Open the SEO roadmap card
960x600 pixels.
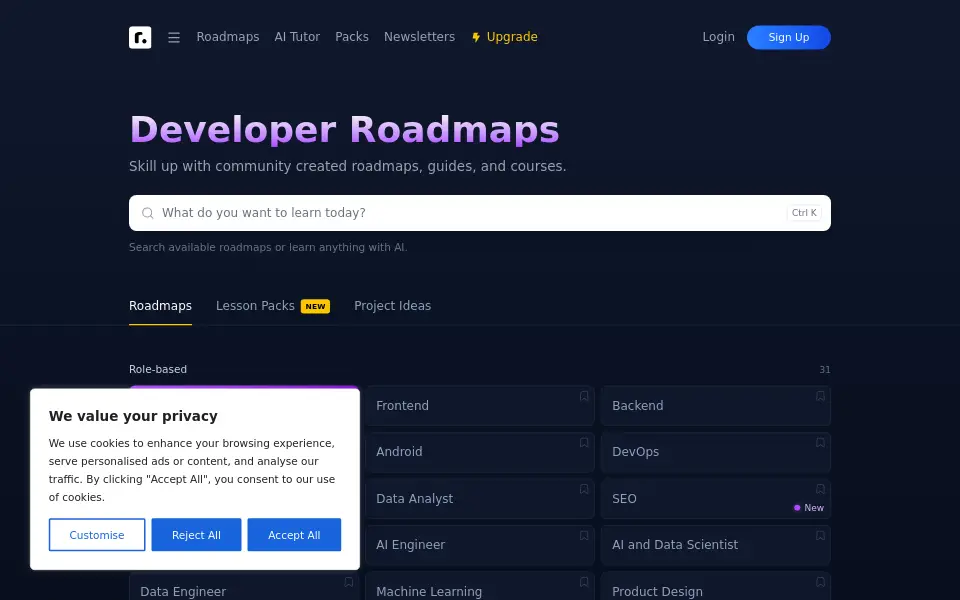(x=716, y=498)
